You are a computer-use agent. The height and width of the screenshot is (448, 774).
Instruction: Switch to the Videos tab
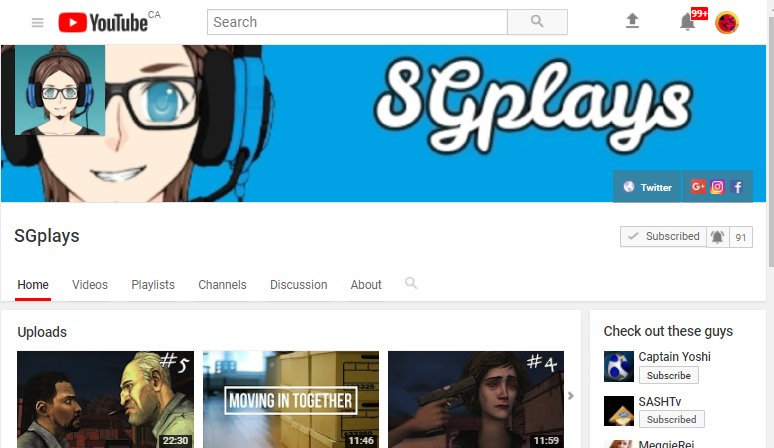90,285
